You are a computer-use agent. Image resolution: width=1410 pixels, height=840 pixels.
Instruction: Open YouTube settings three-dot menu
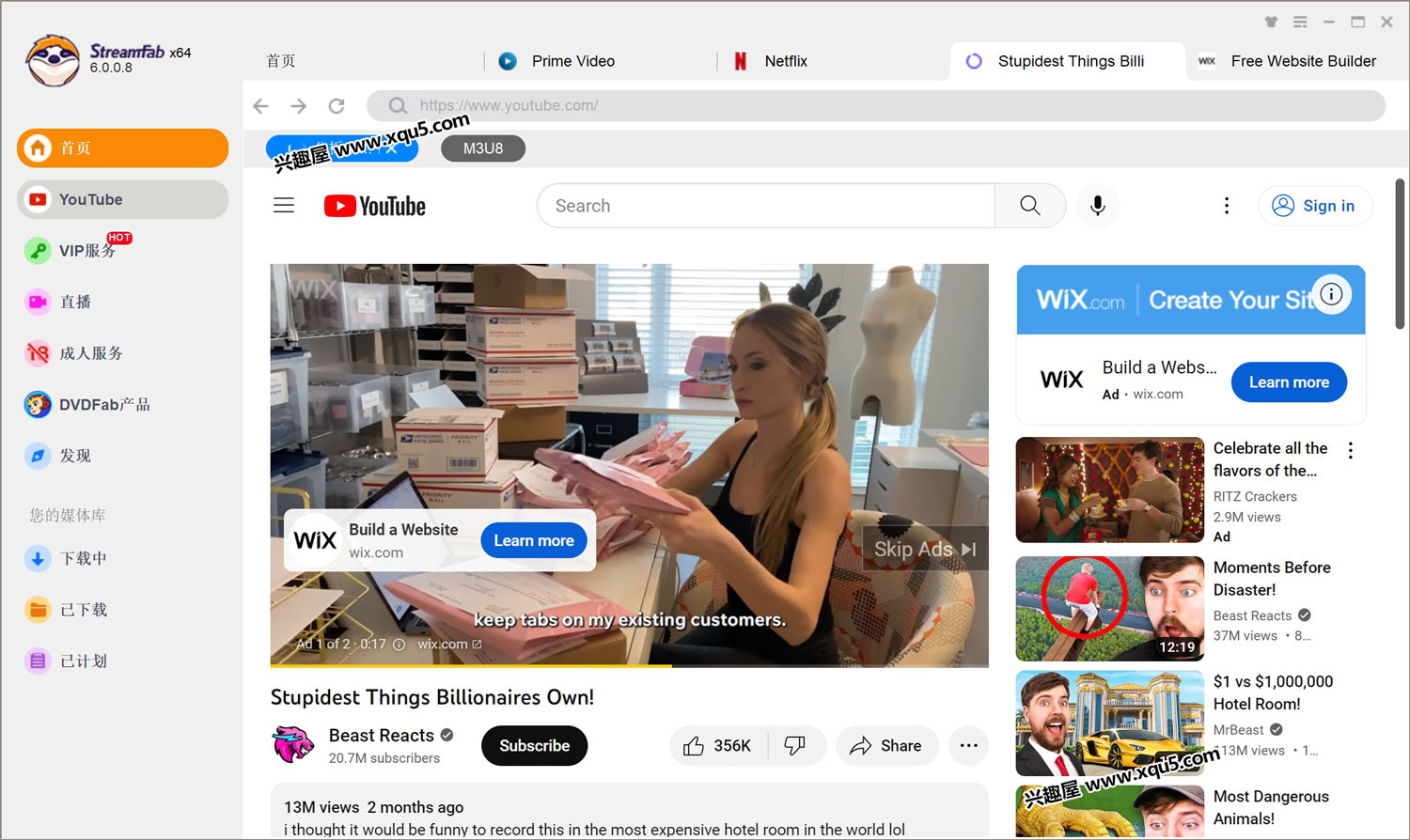(1226, 206)
